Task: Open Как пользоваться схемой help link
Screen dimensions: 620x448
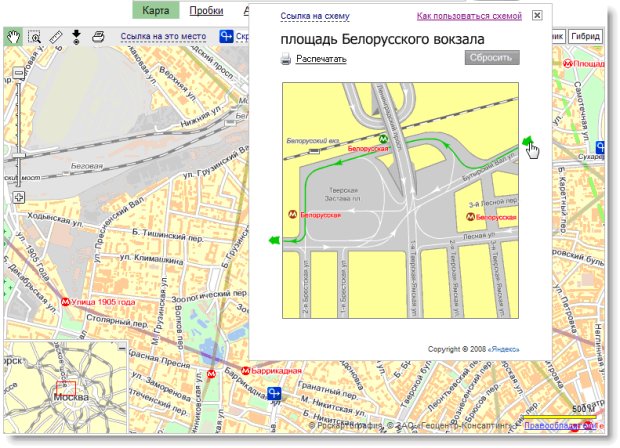Action: tap(469, 16)
